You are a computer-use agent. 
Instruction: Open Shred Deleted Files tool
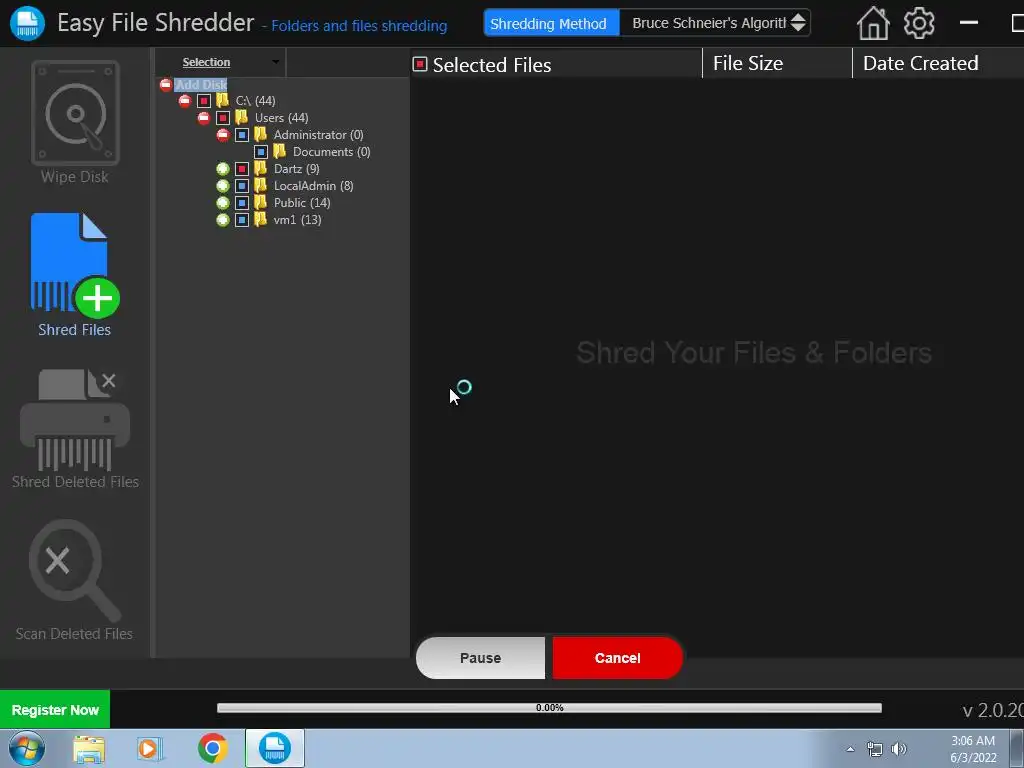(75, 429)
